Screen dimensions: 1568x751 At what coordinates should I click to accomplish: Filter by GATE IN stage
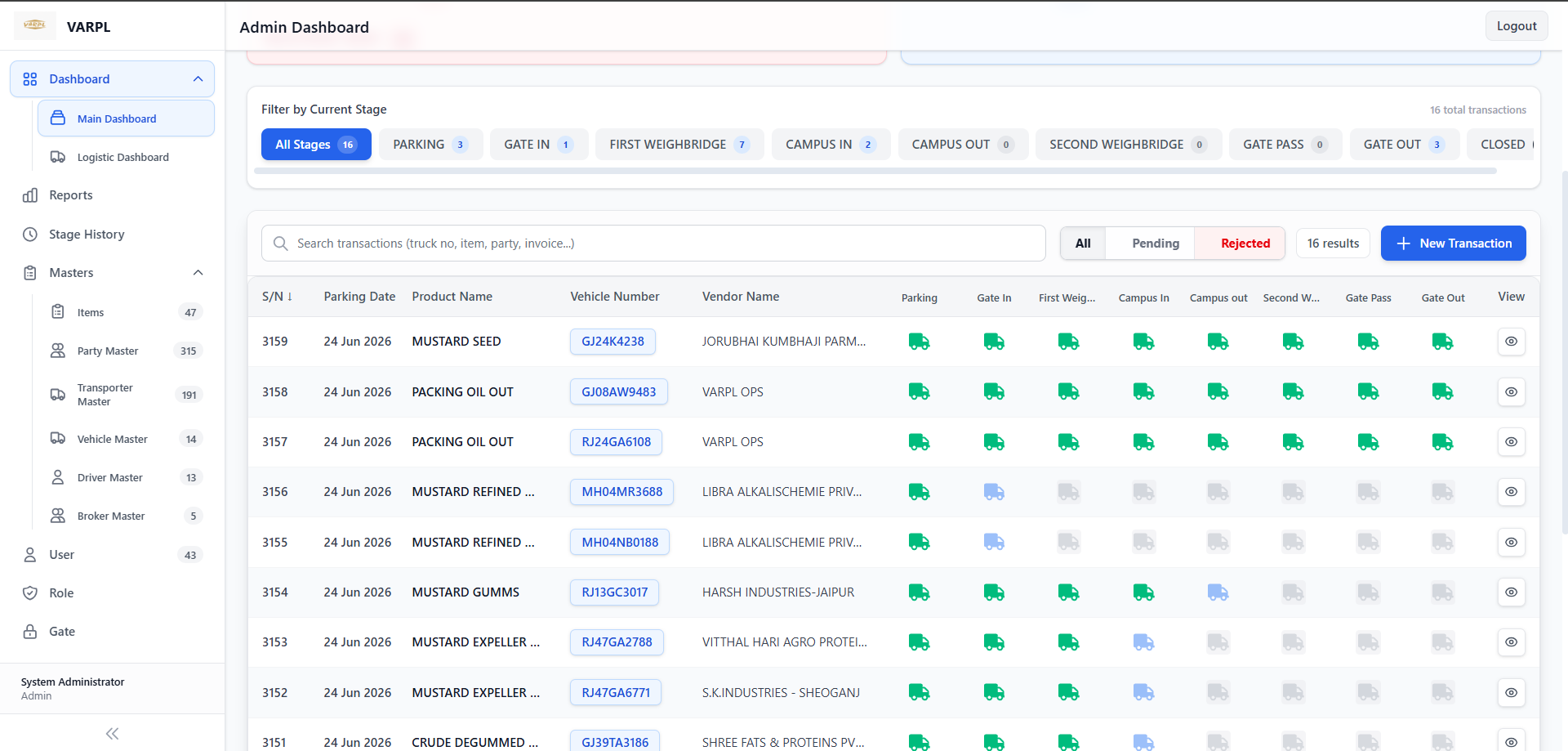(x=539, y=145)
